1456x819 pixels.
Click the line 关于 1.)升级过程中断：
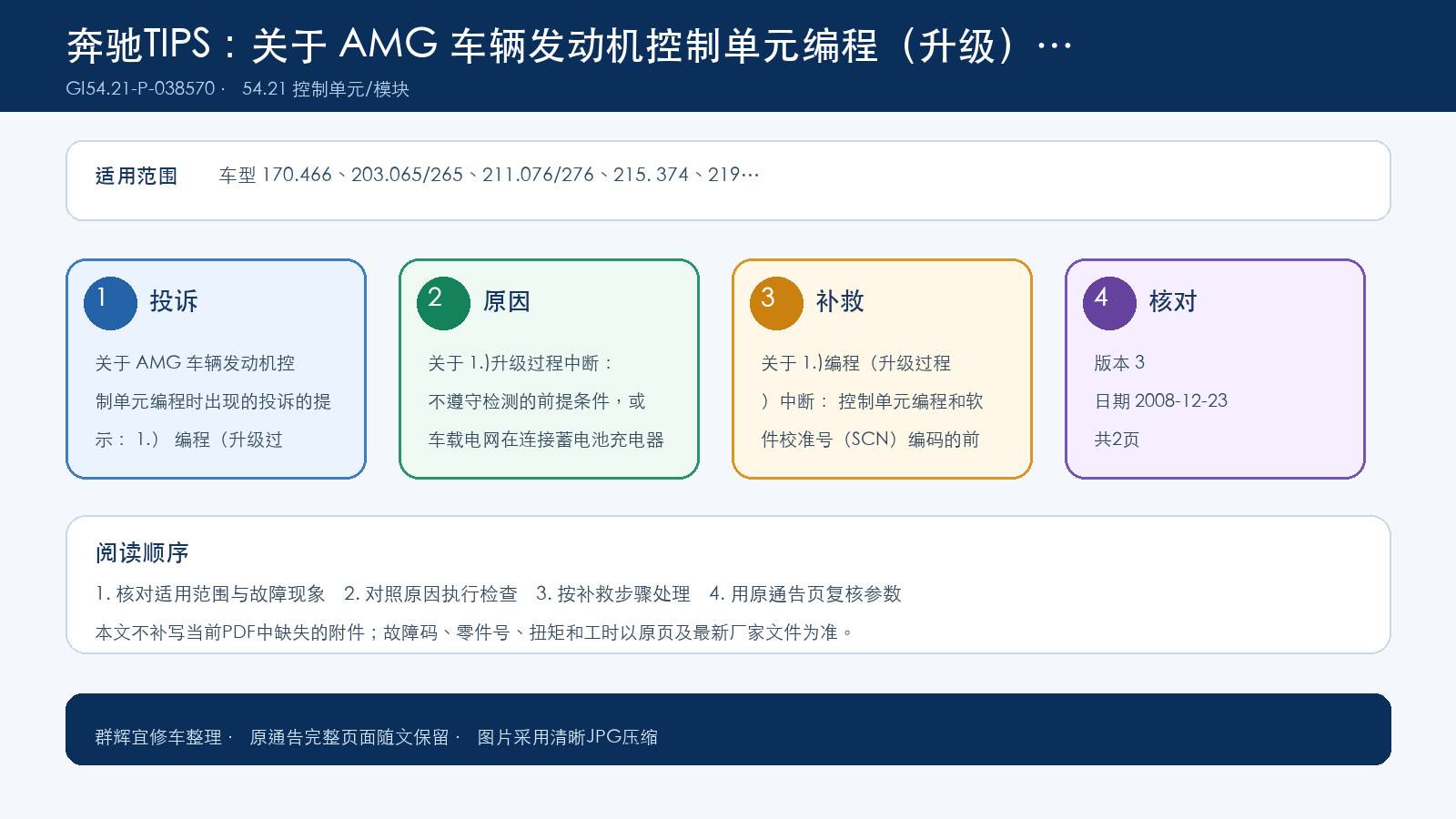click(x=522, y=363)
